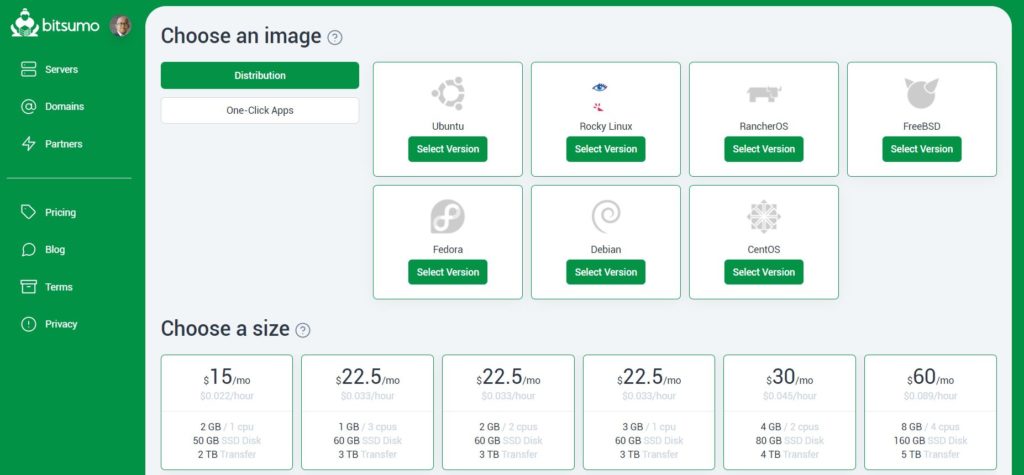Viewport: 1024px width, 475px height.
Task: Choose the $15/mo size plan
Action: pyautogui.click(x=227, y=412)
